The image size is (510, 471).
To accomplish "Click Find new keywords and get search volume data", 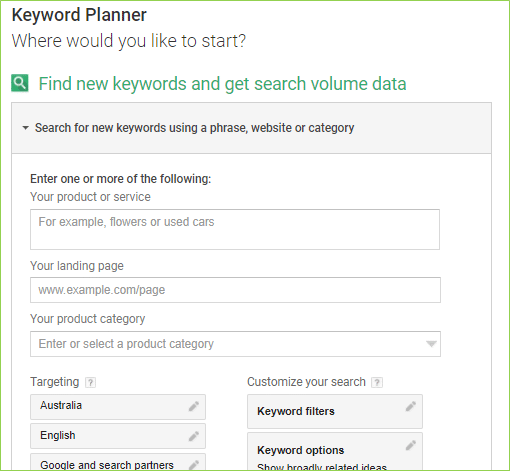I will [222, 84].
